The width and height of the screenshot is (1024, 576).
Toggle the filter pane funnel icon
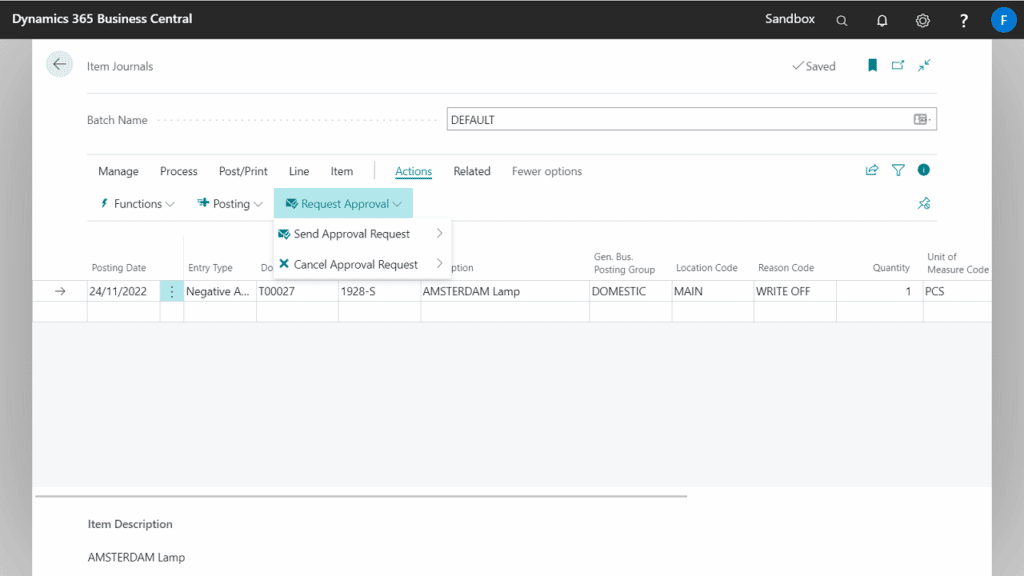coord(898,171)
